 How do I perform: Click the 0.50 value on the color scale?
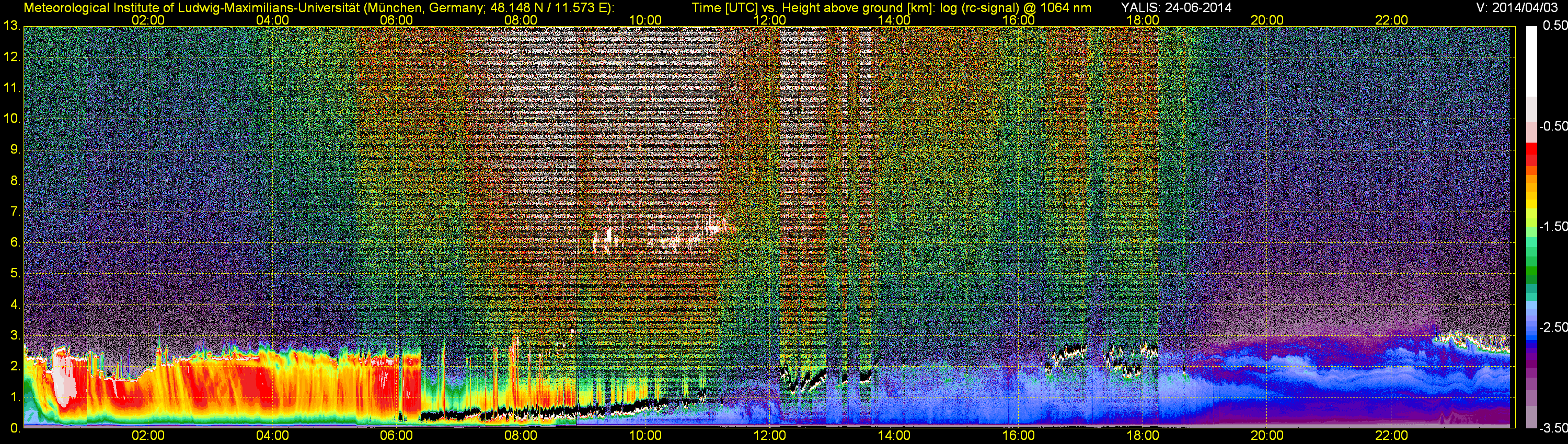tap(1554, 26)
